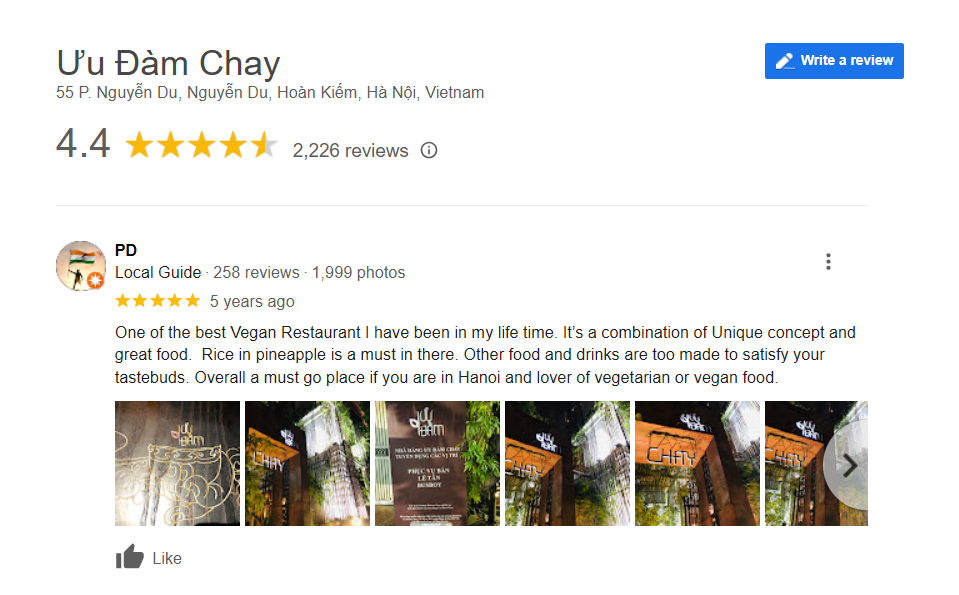Screen dimensions: 959x595
Task: Open PD's profile avatar picture
Action: click(x=81, y=265)
